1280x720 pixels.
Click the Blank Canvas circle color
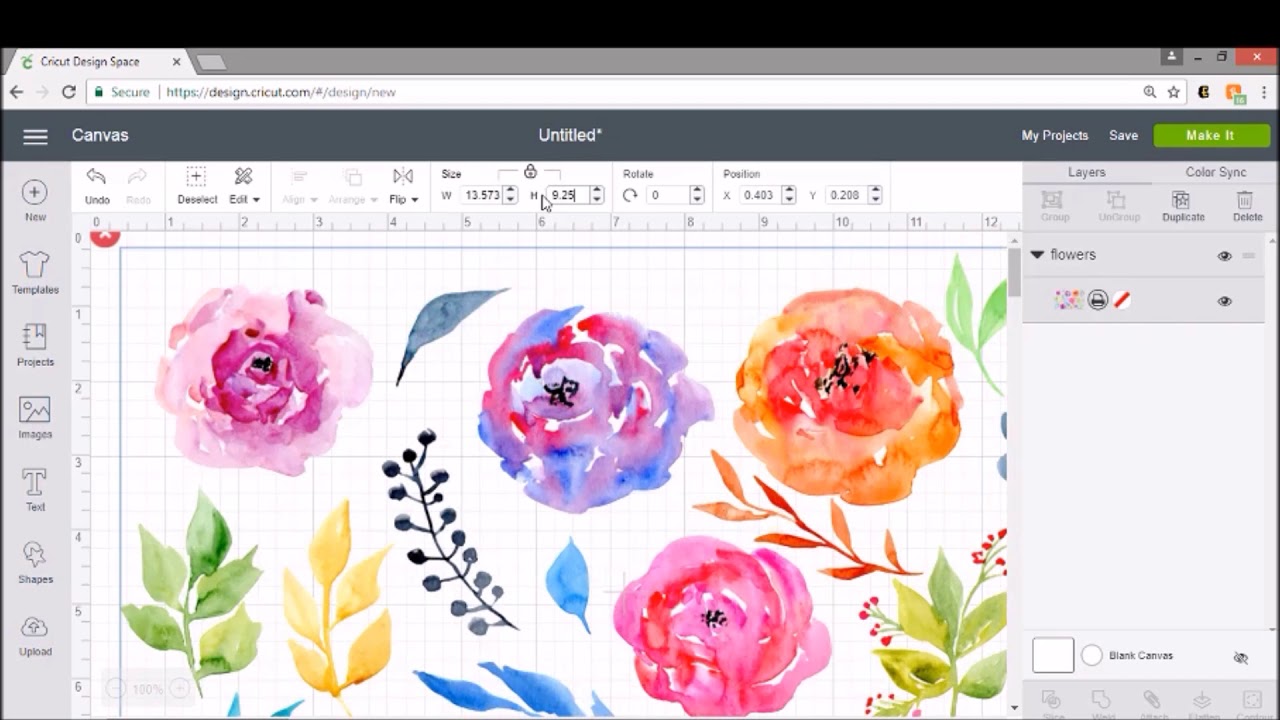[x=1091, y=656]
